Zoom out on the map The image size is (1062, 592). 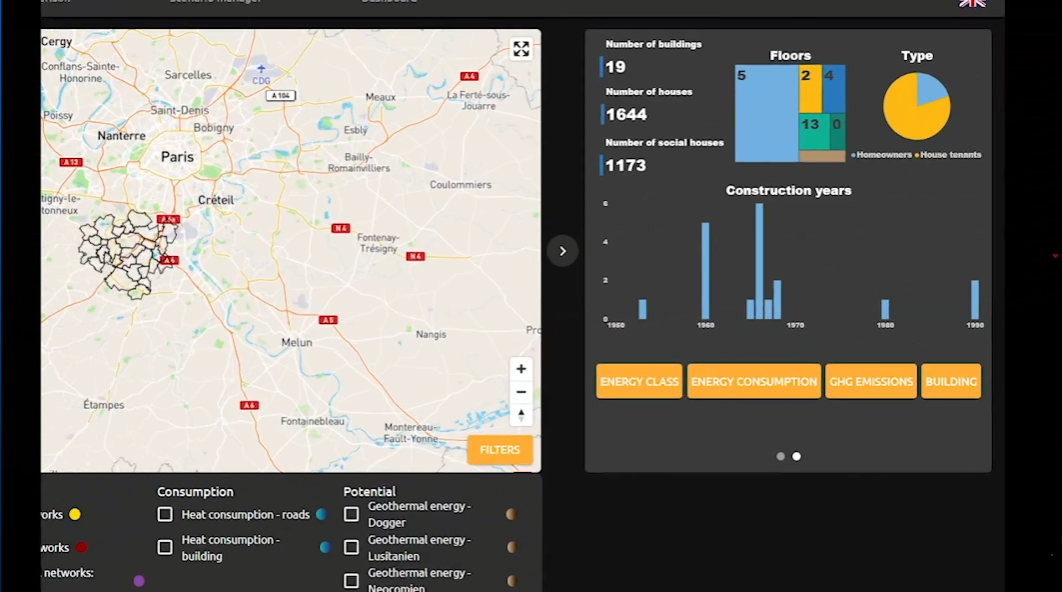click(x=520, y=392)
